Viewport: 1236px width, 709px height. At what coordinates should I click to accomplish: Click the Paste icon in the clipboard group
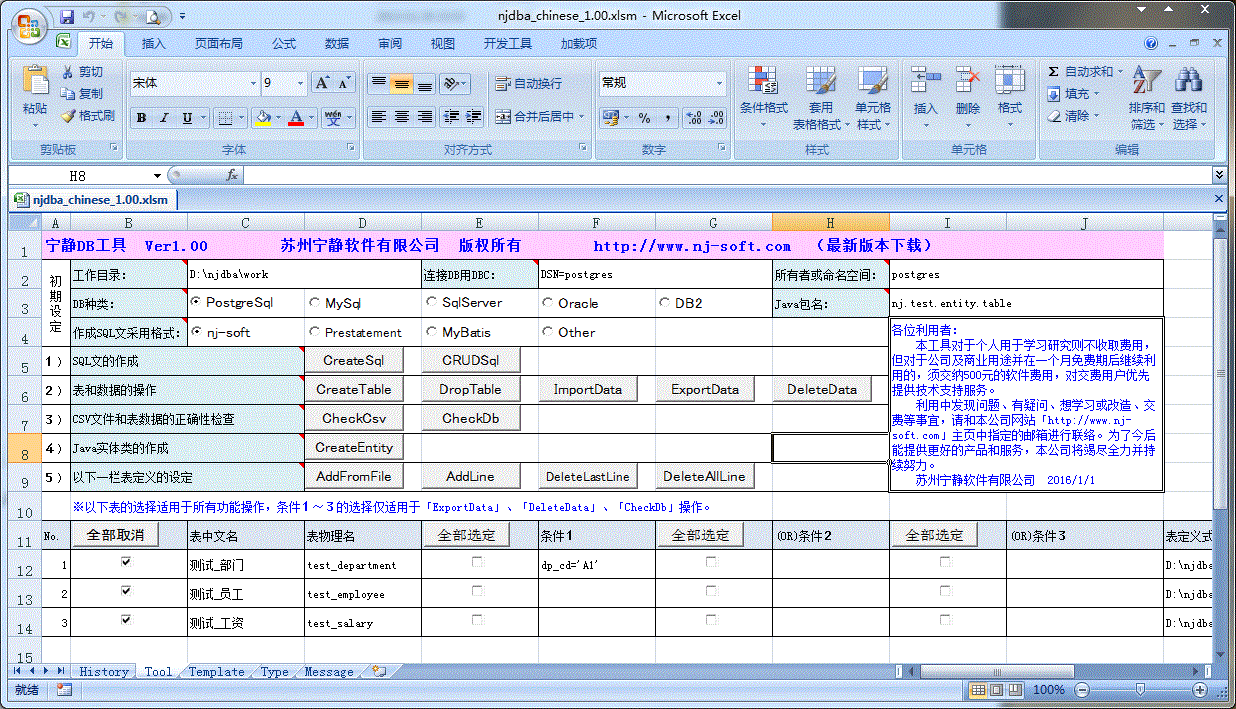point(35,80)
